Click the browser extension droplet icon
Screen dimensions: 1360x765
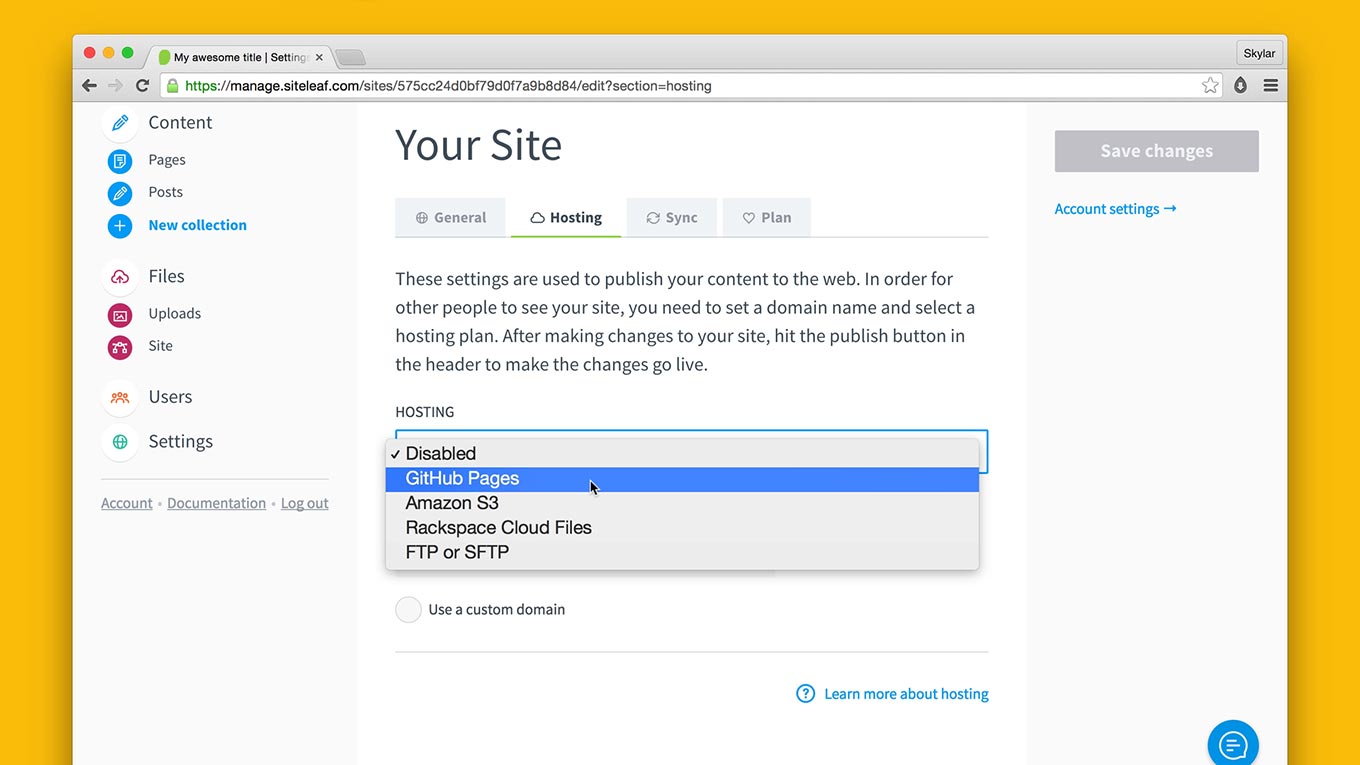pyautogui.click(x=1240, y=86)
